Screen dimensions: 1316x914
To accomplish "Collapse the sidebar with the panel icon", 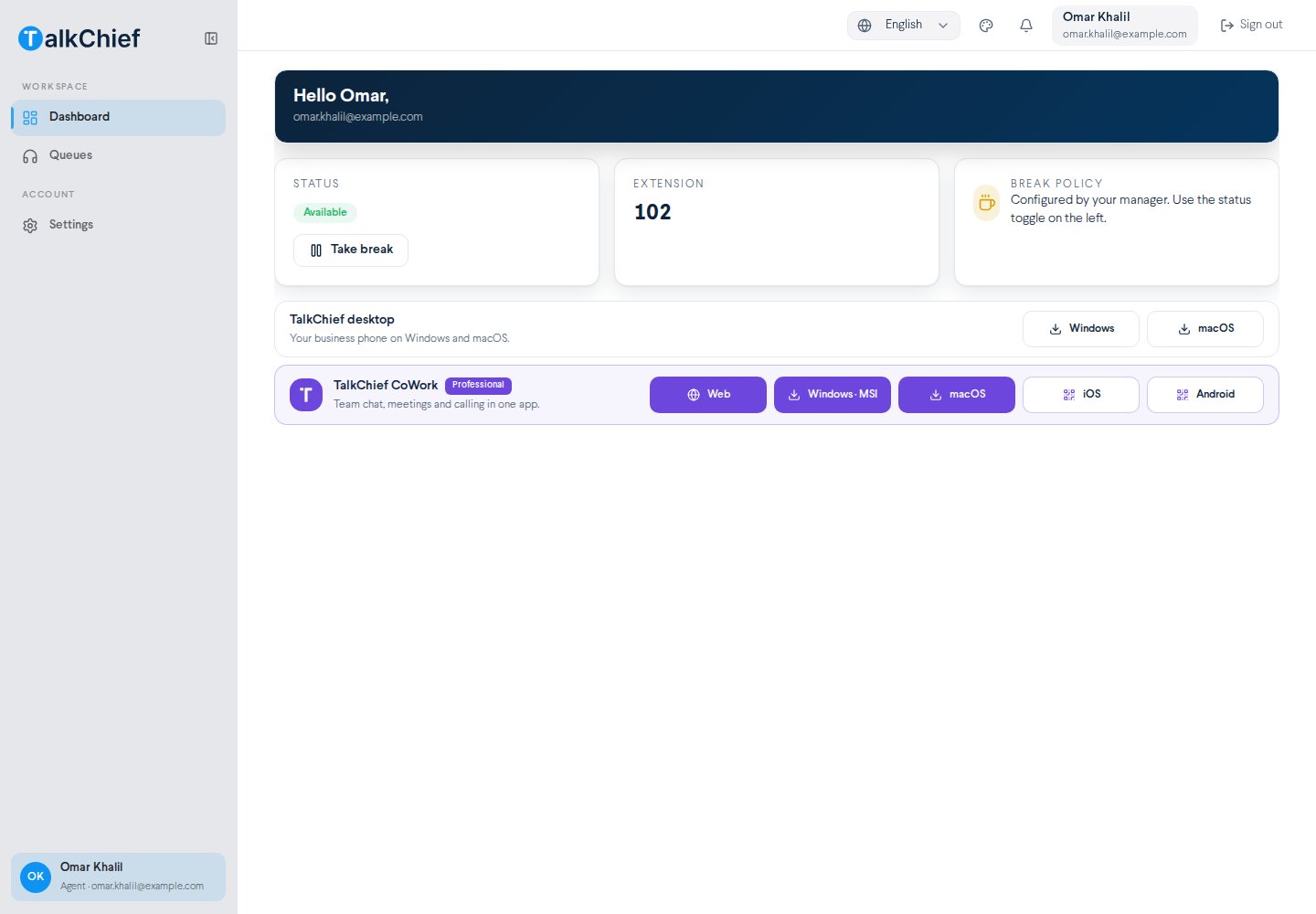I will pyautogui.click(x=211, y=38).
